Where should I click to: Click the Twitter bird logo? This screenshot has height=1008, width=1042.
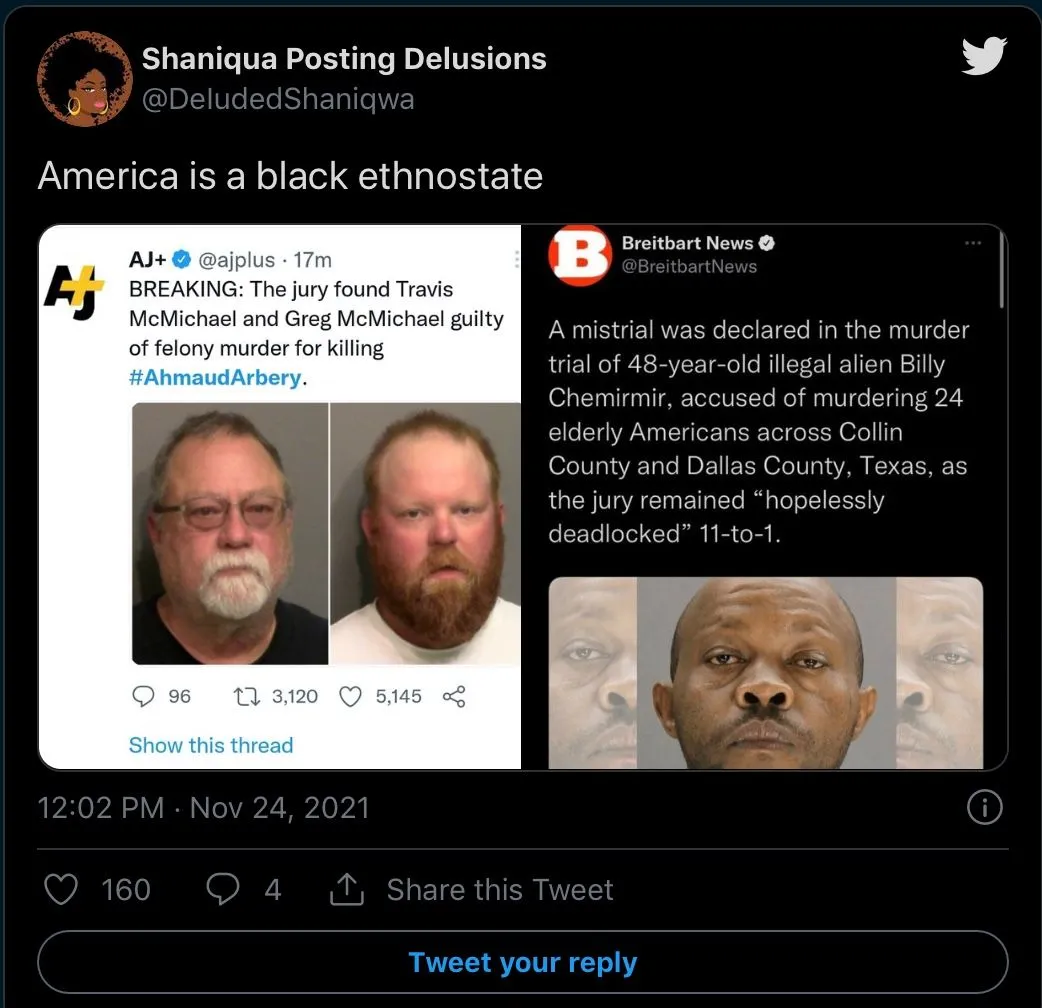(984, 56)
